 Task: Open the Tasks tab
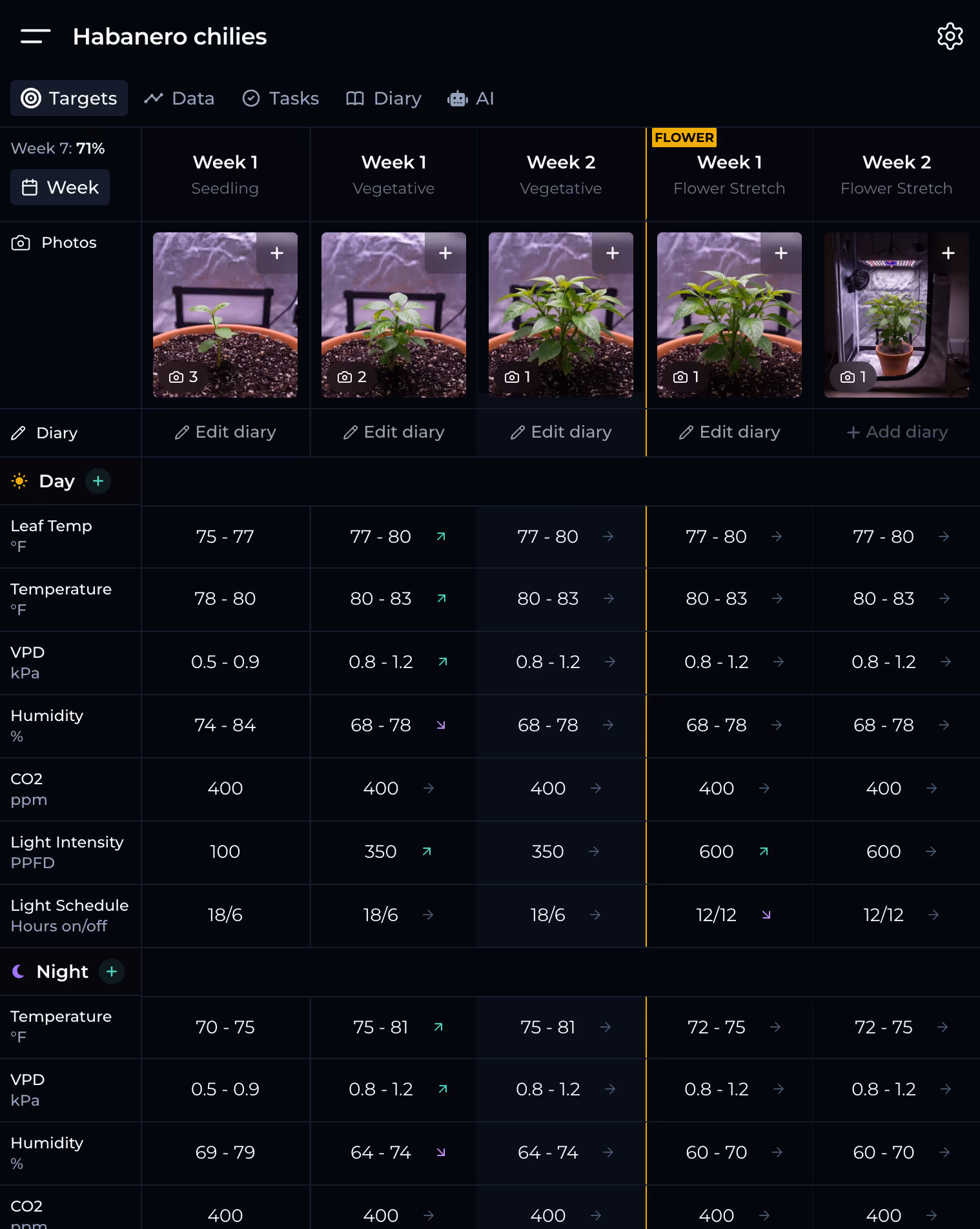(281, 98)
